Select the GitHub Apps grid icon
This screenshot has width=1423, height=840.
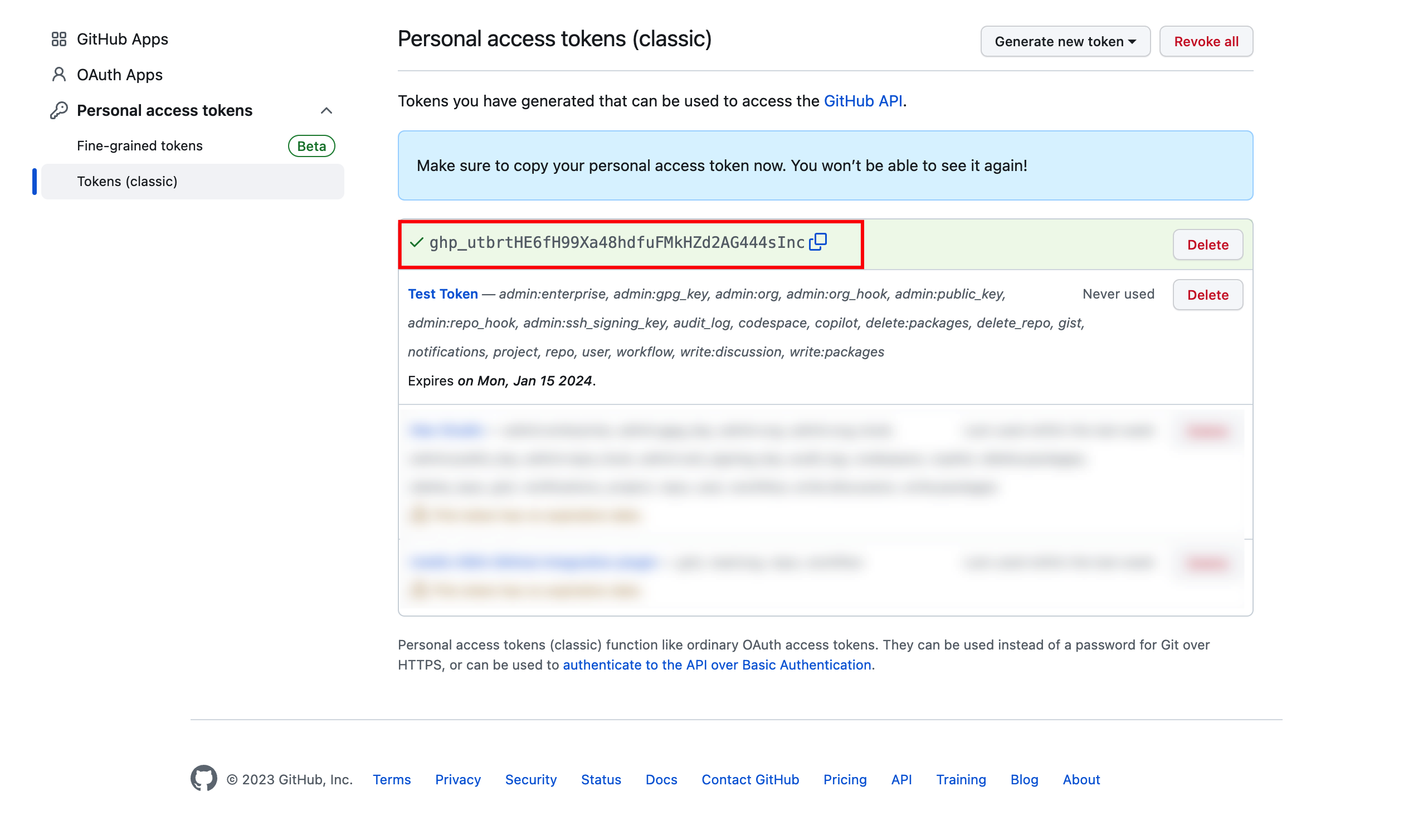[x=59, y=39]
